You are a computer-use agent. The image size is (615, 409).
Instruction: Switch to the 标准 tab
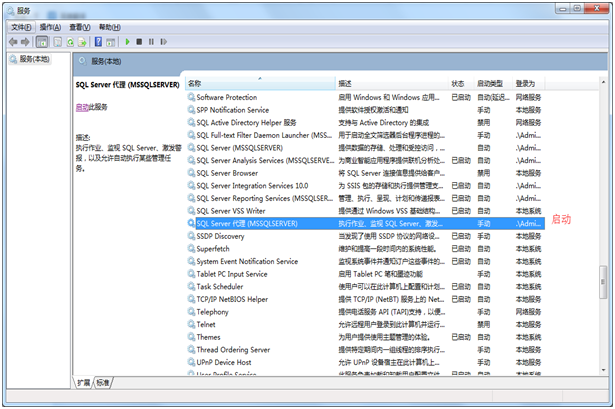pos(103,383)
